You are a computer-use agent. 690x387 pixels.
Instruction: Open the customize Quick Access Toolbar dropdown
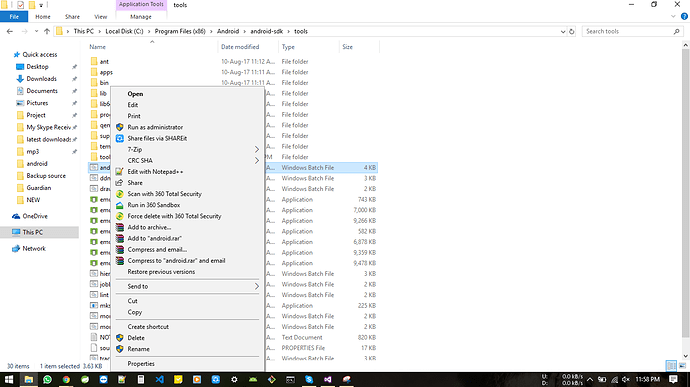coord(41,5)
